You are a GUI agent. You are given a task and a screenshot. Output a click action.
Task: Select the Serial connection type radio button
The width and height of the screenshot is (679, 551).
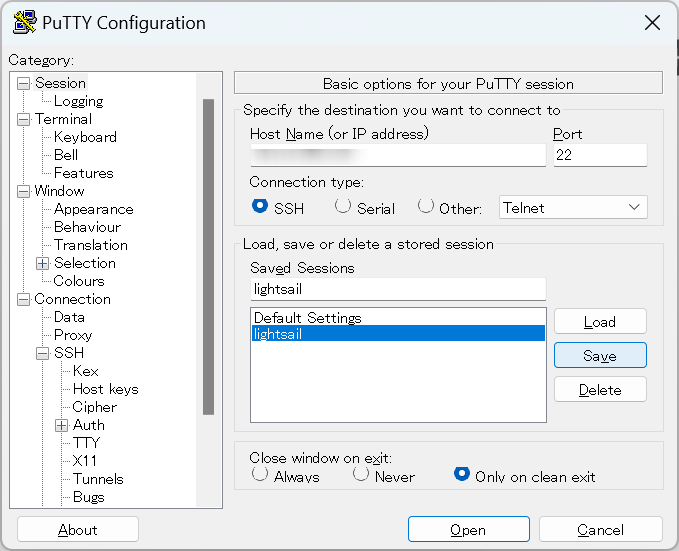(x=343, y=206)
